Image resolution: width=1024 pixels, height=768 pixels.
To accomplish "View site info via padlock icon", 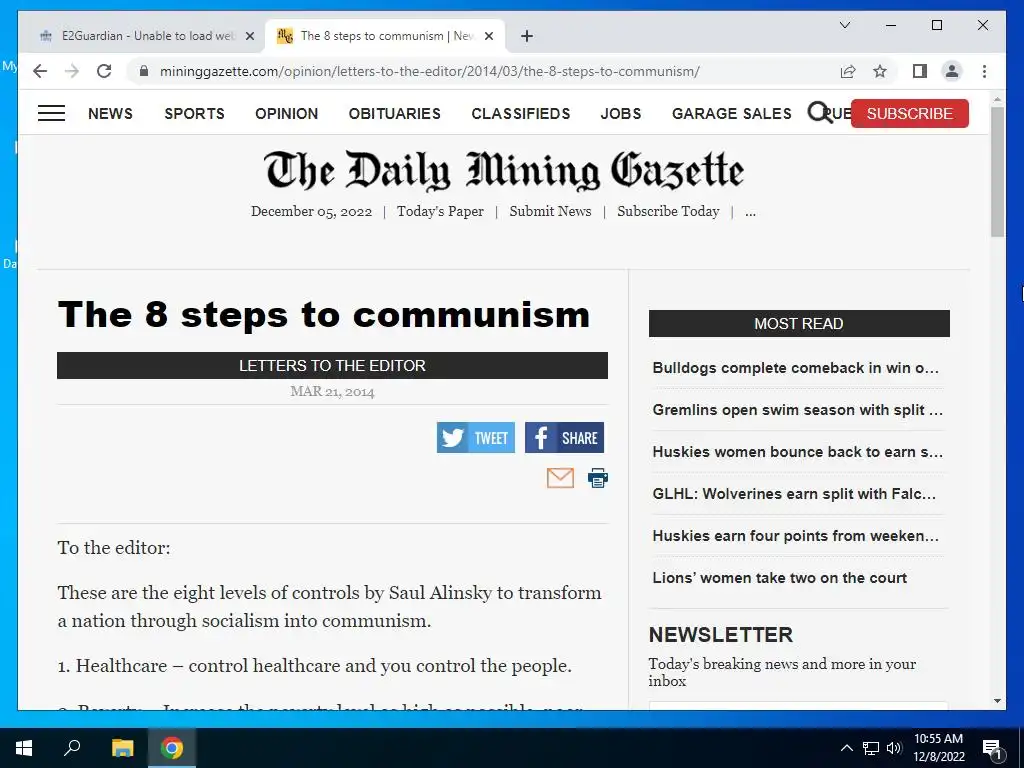I will pos(144,71).
